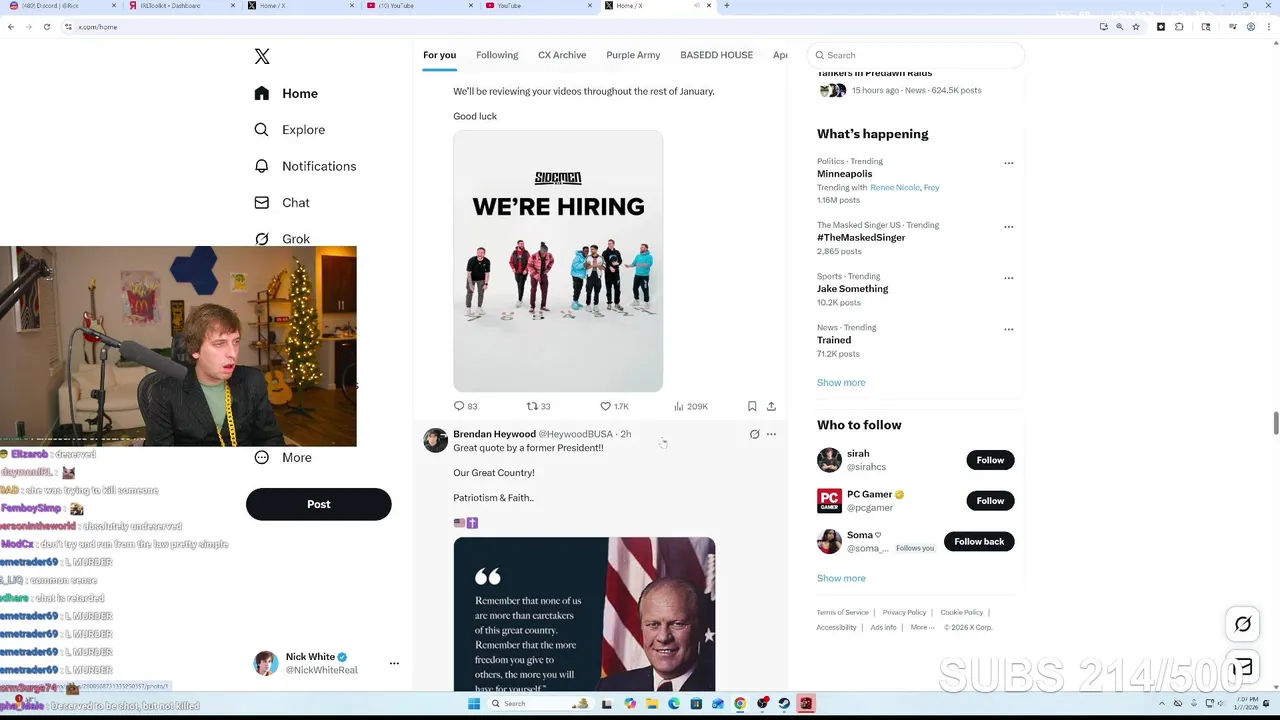This screenshot has height=720, width=1280.
Task: Open more options on Brendan Heywood post
Action: (x=771, y=434)
